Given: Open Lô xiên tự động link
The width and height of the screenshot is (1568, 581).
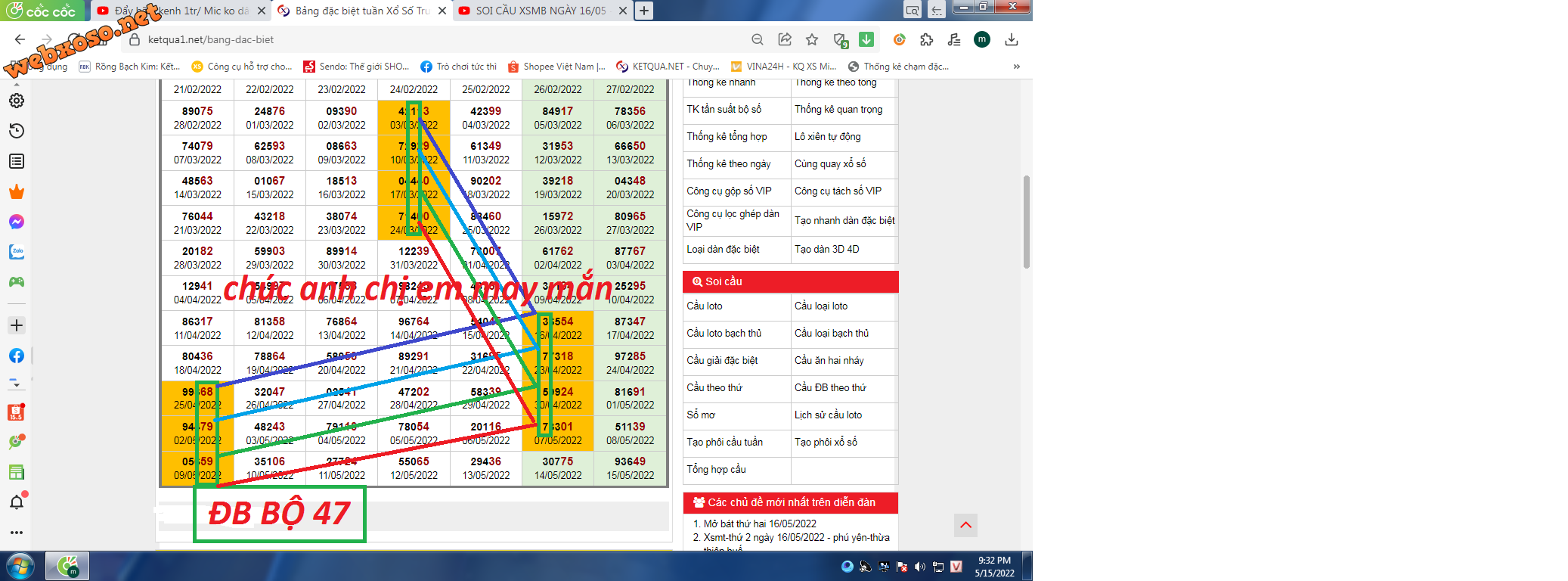Looking at the screenshot, I should pyautogui.click(x=827, y=136).
